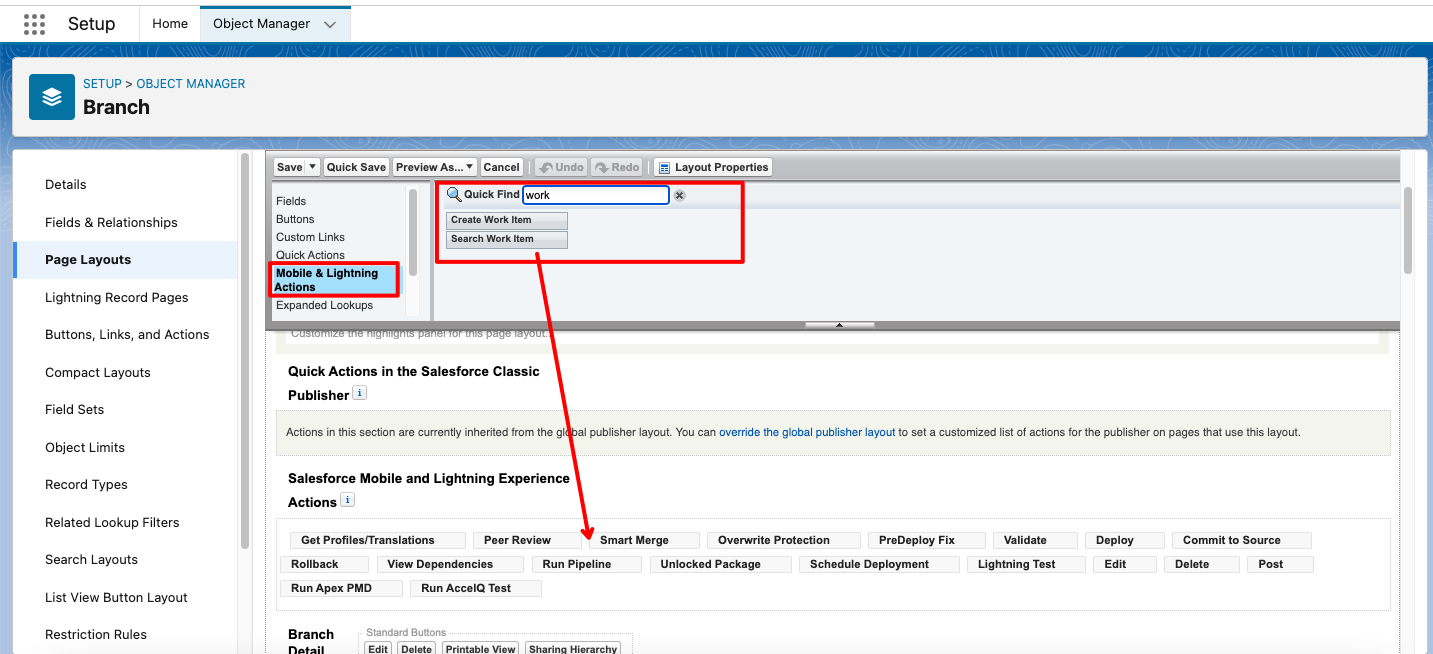Open Related Lookup Filters
The height and width of the screenshot is (654, 1433).
point(112,522)
